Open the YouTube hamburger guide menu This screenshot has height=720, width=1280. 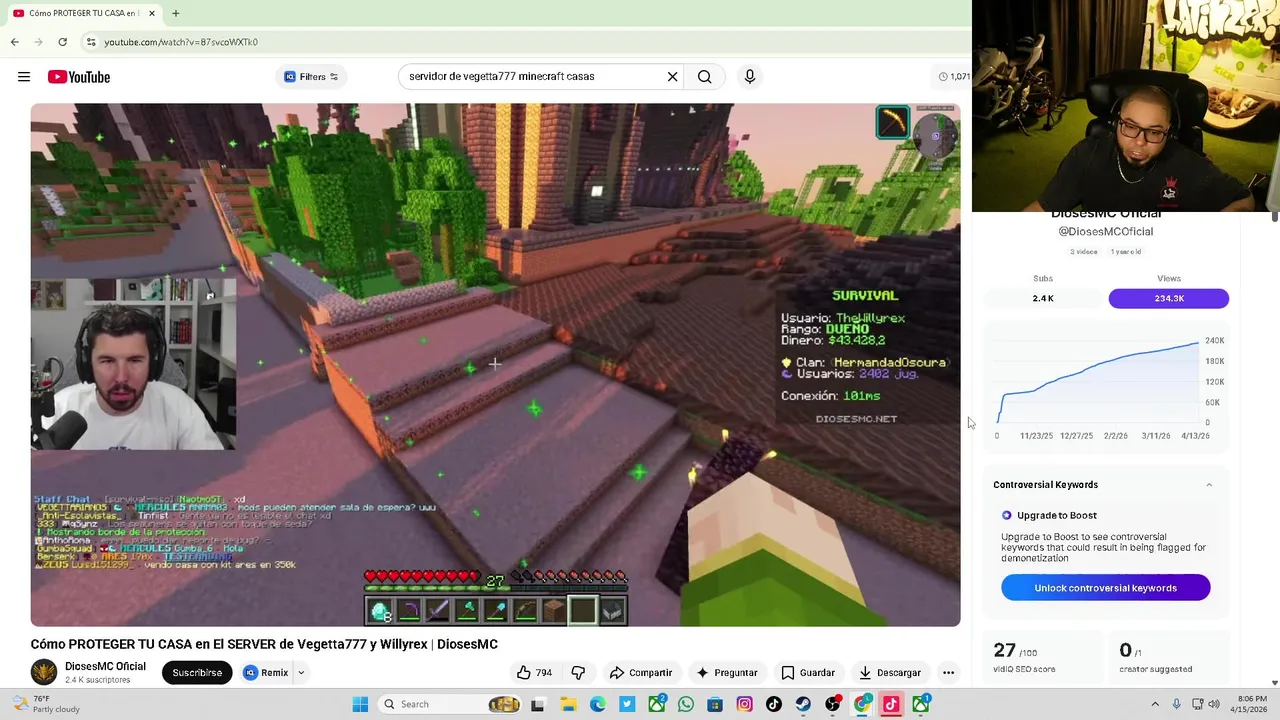coord(24,77)
